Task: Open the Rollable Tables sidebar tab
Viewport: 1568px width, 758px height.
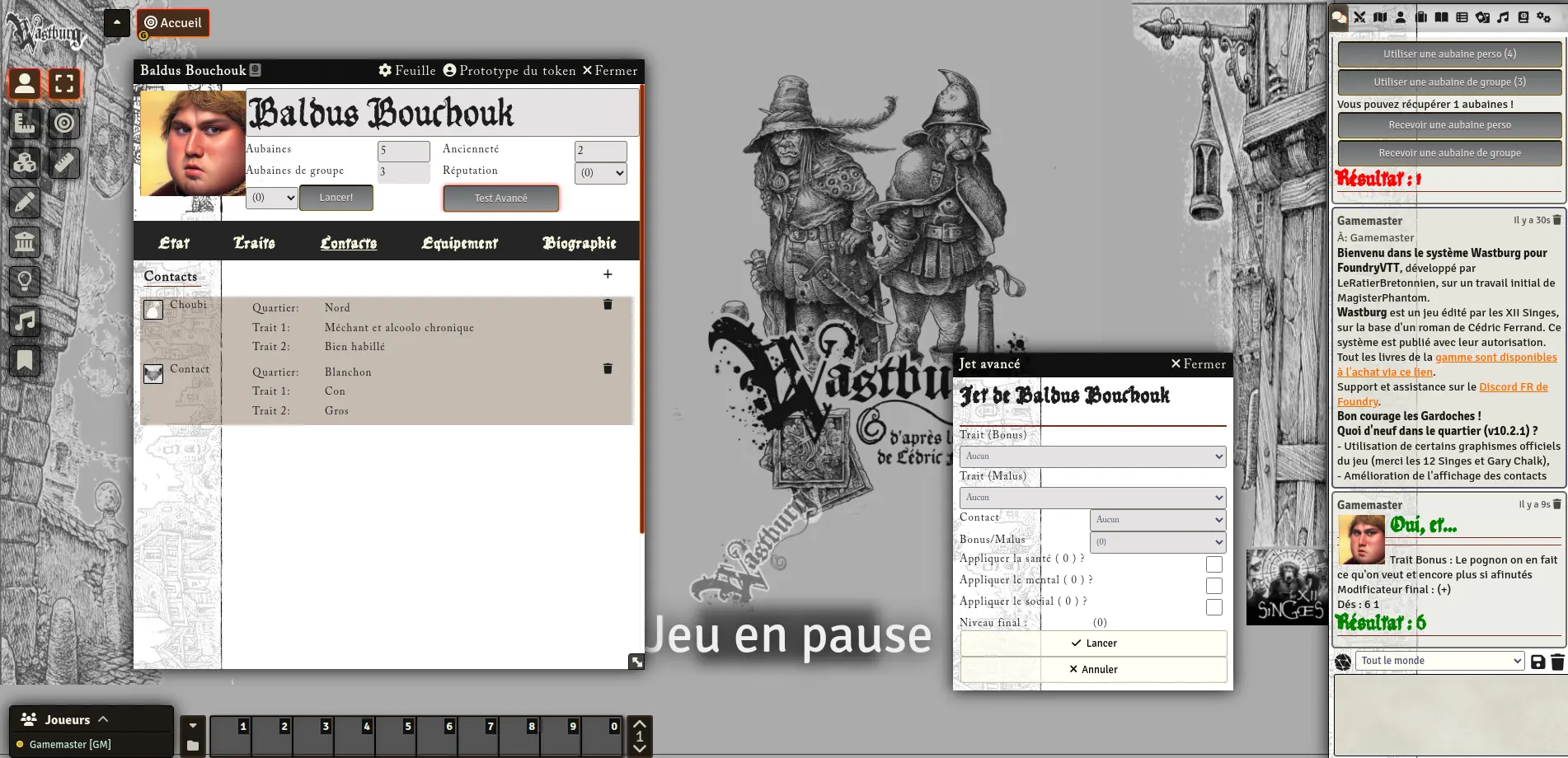Action: (1462, 17)
